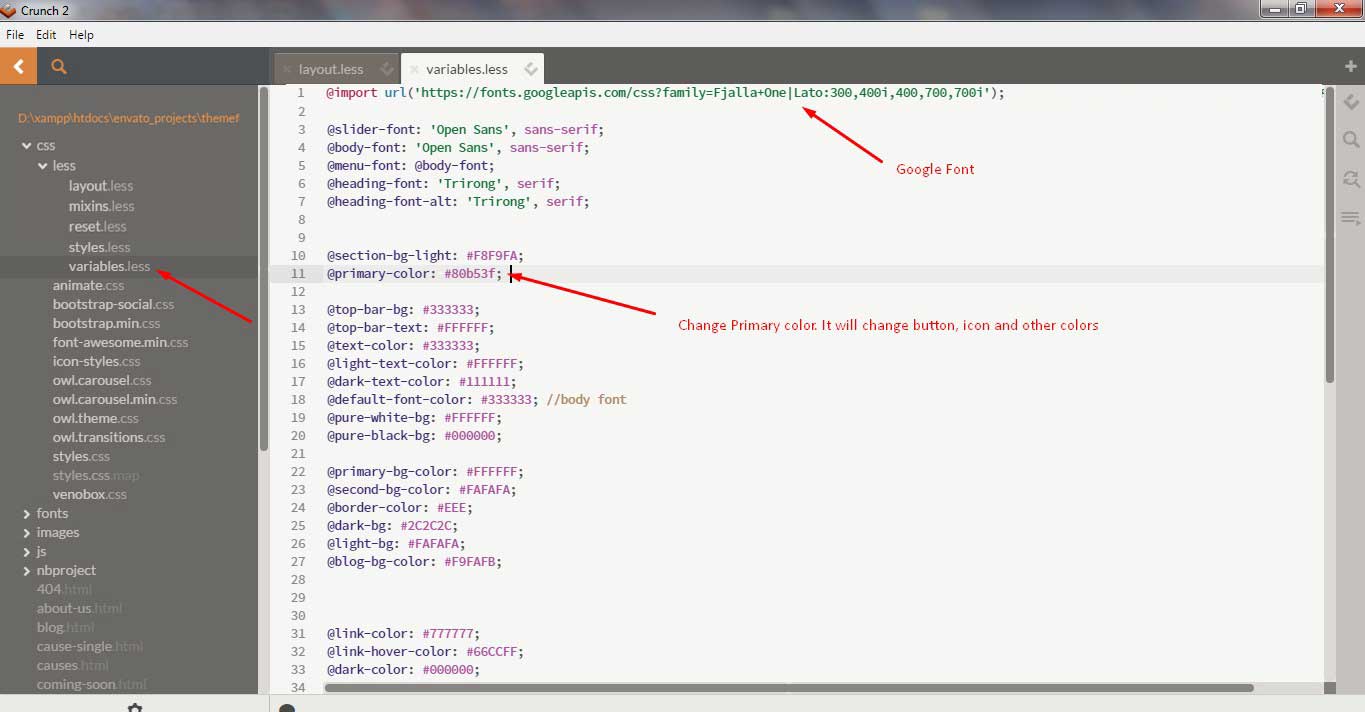
Task: Open styles.css file in tree
Action: 81,456
